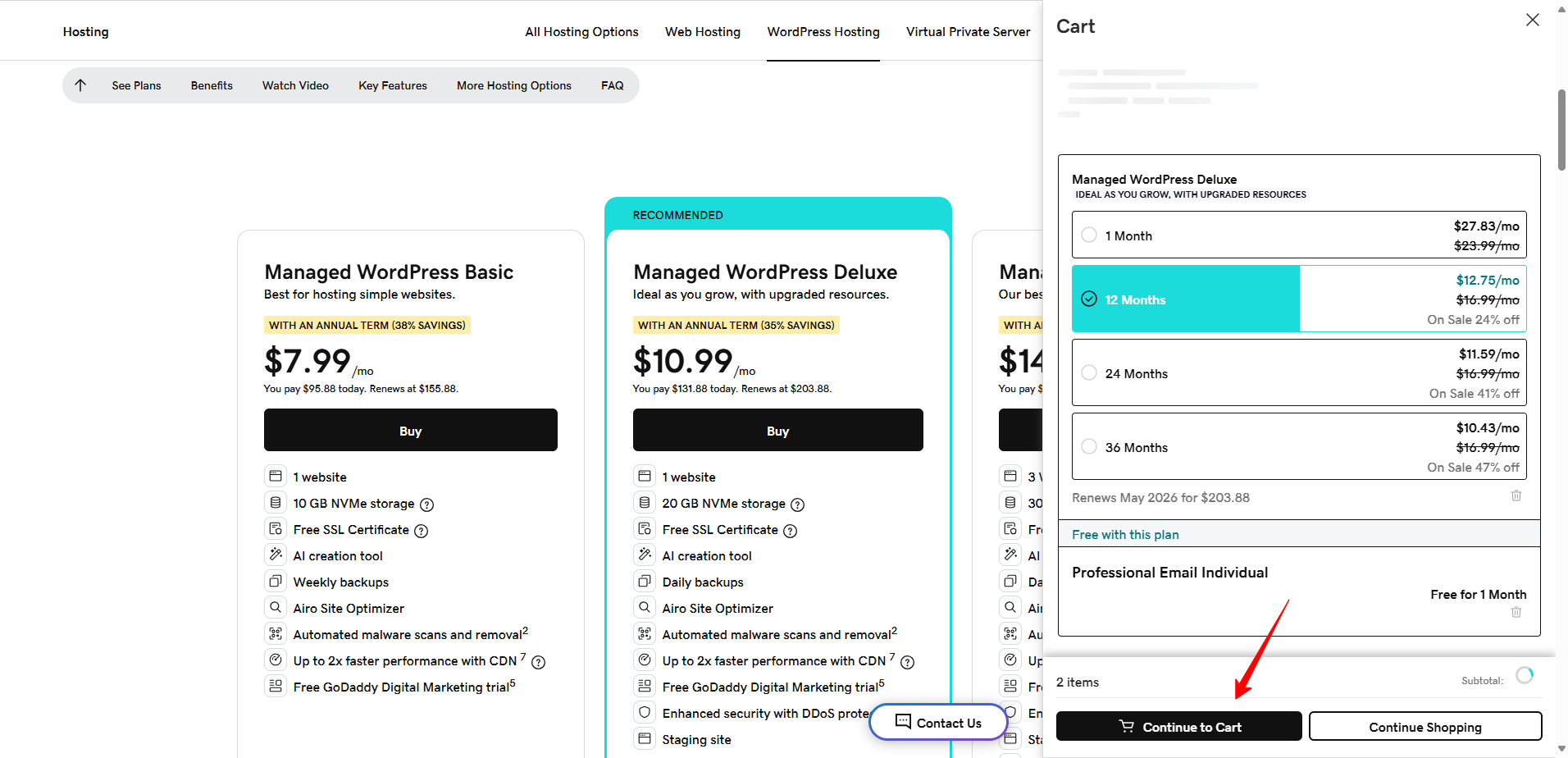Click Digital Marketing trial icon in Basic plan
The height and width of the screenshot is (758, 1568).
tap(276, 686)
